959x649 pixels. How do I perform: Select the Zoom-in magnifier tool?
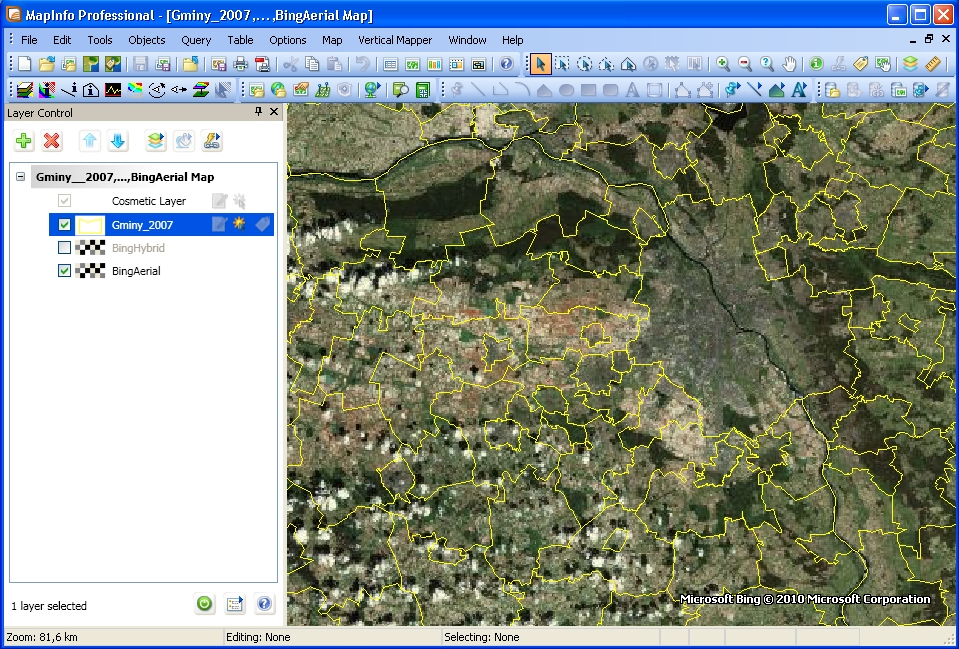coord(721,64)
